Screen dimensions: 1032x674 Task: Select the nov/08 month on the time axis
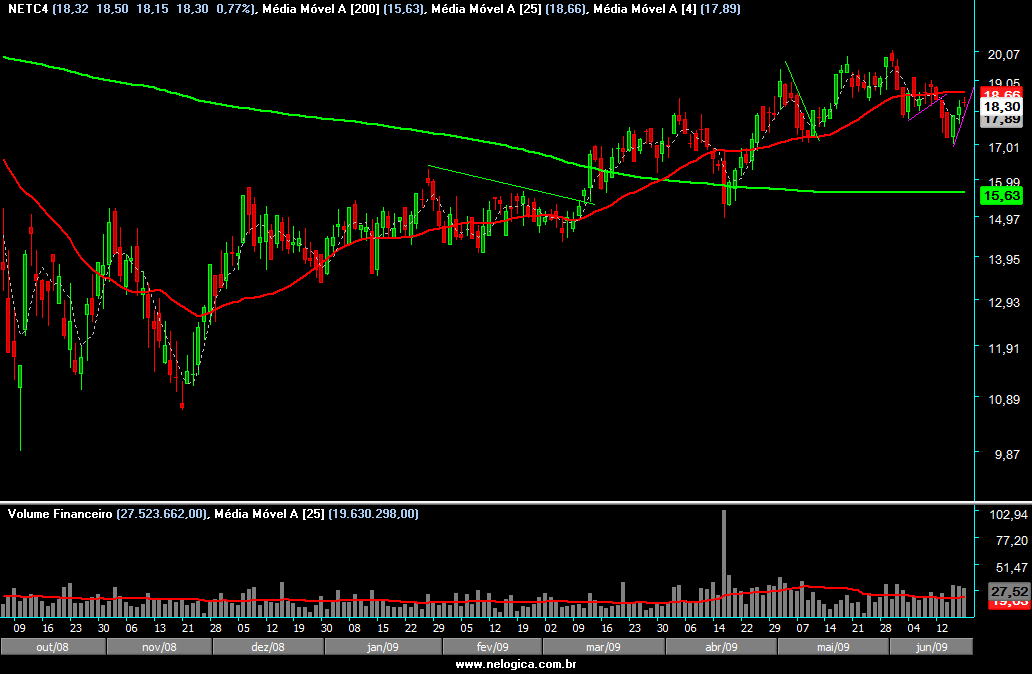pos(159,647)
